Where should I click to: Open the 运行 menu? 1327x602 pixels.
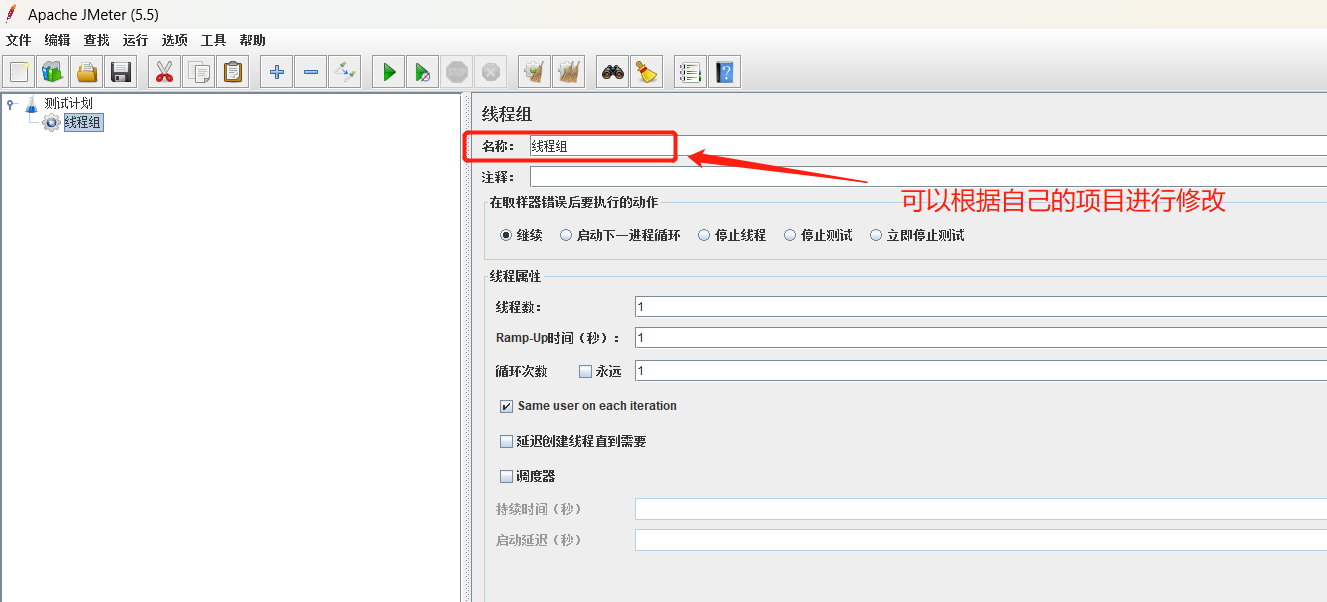(135, 41)
